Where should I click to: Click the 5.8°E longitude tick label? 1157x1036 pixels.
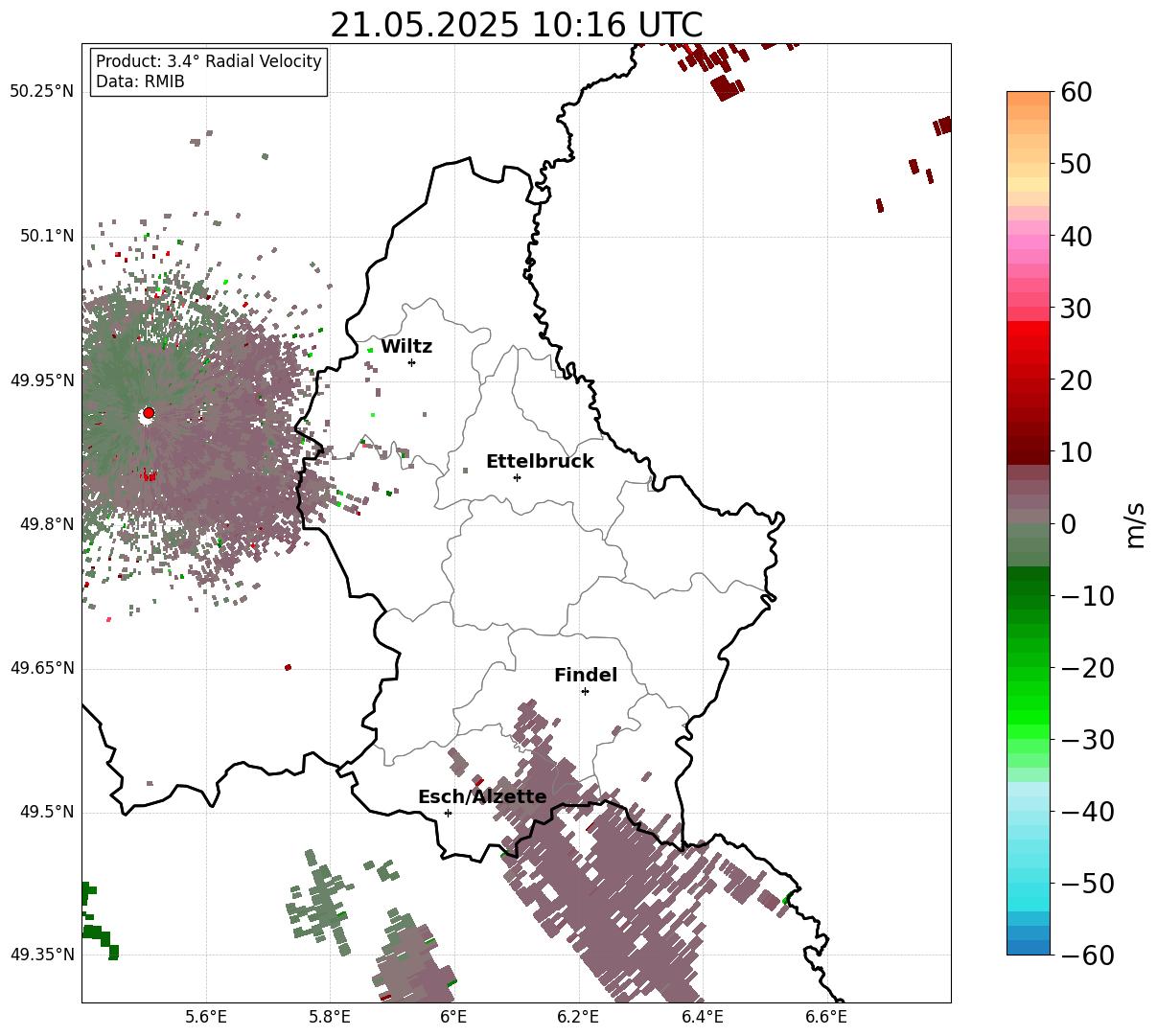(x=330, y=1017)
